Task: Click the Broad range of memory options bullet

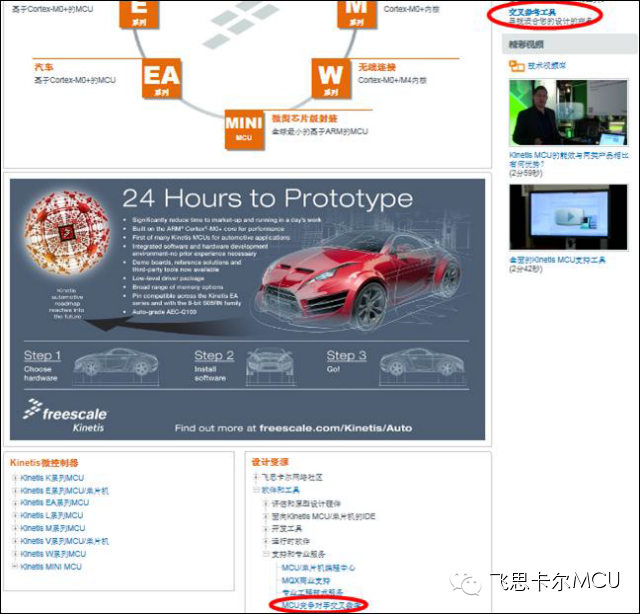Action: tap(178, 287)
